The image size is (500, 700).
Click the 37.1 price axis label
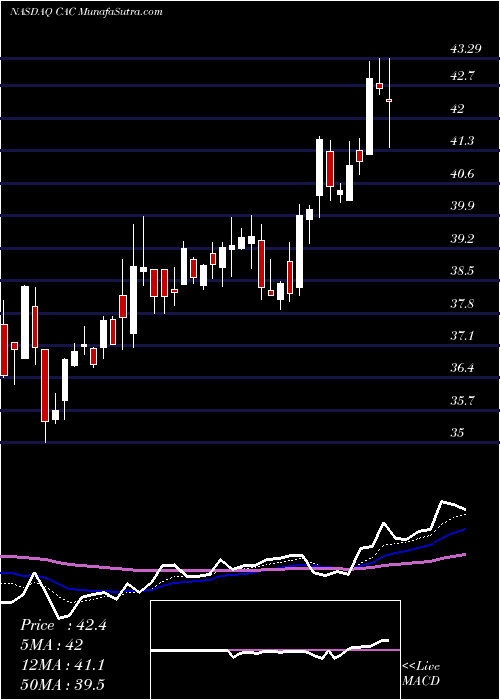[x=462, y=336]
